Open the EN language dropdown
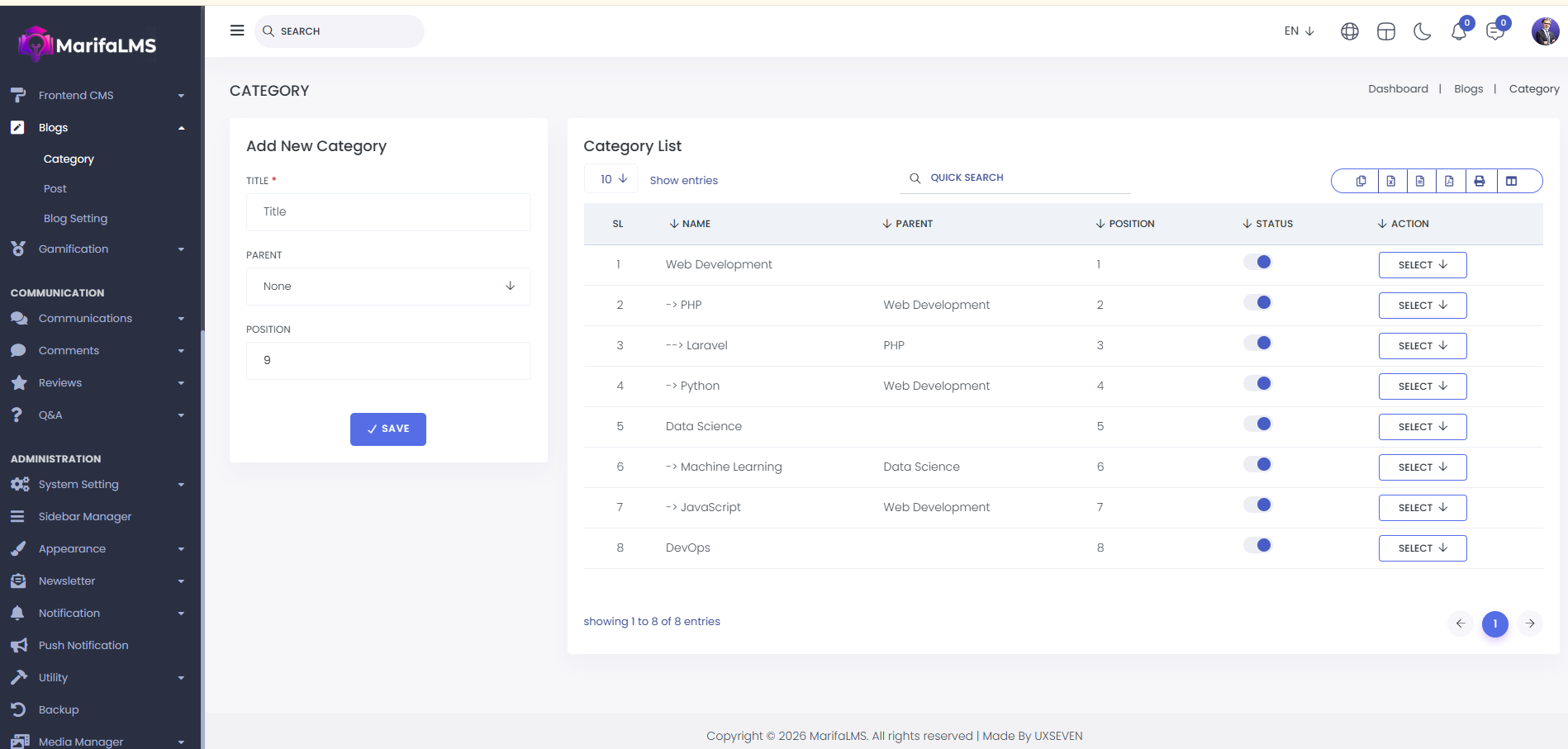Screen dimensions: 1568x749 (1299, 31)
